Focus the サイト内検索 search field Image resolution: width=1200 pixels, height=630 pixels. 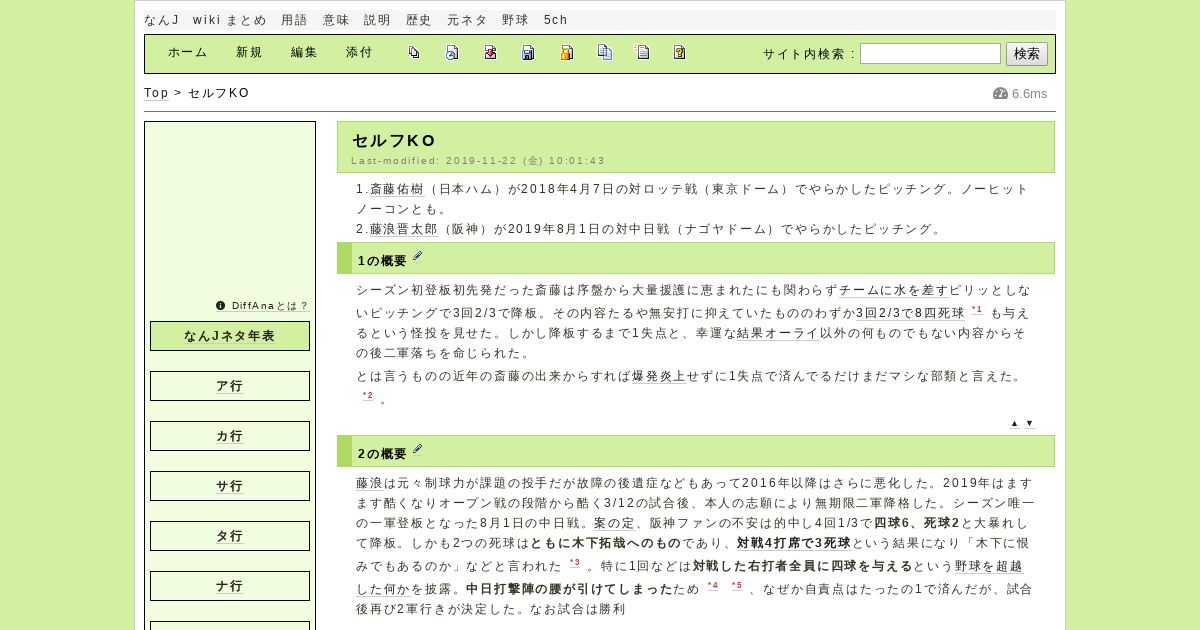coord(930,54)
